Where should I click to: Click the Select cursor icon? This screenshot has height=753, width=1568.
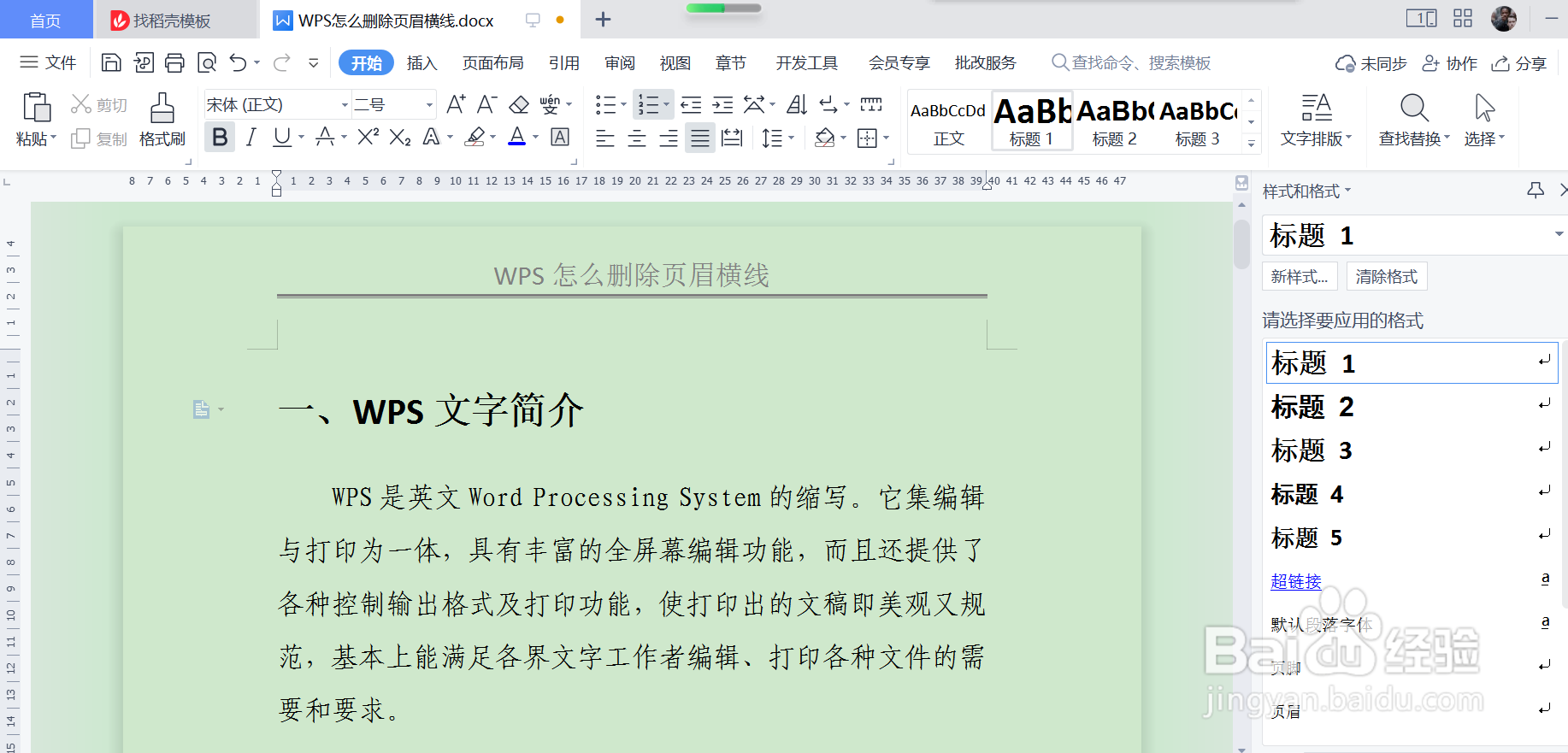point(1484,108)
